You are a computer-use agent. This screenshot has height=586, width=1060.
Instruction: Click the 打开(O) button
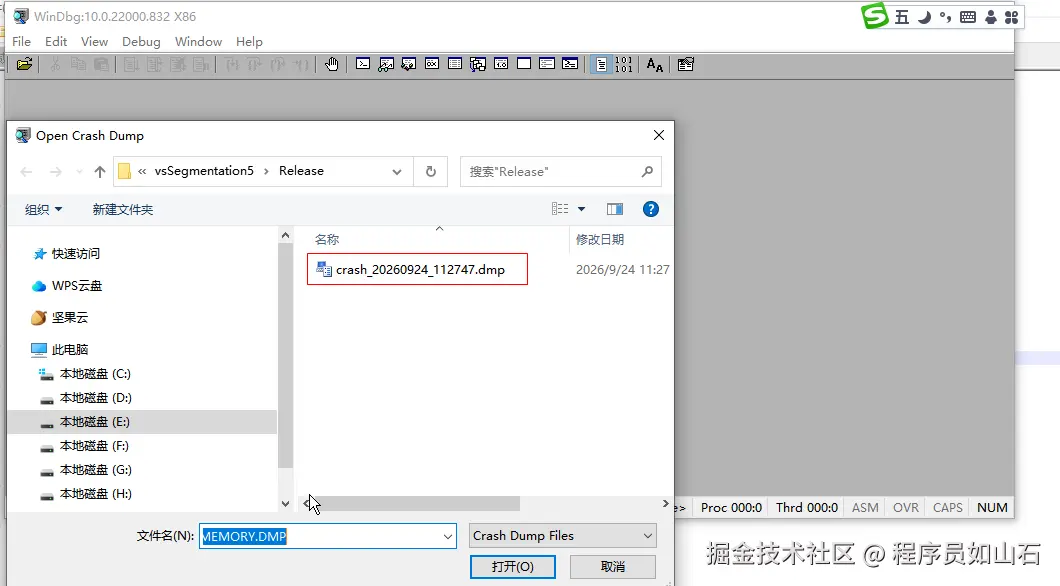click(x=513, y=566)
